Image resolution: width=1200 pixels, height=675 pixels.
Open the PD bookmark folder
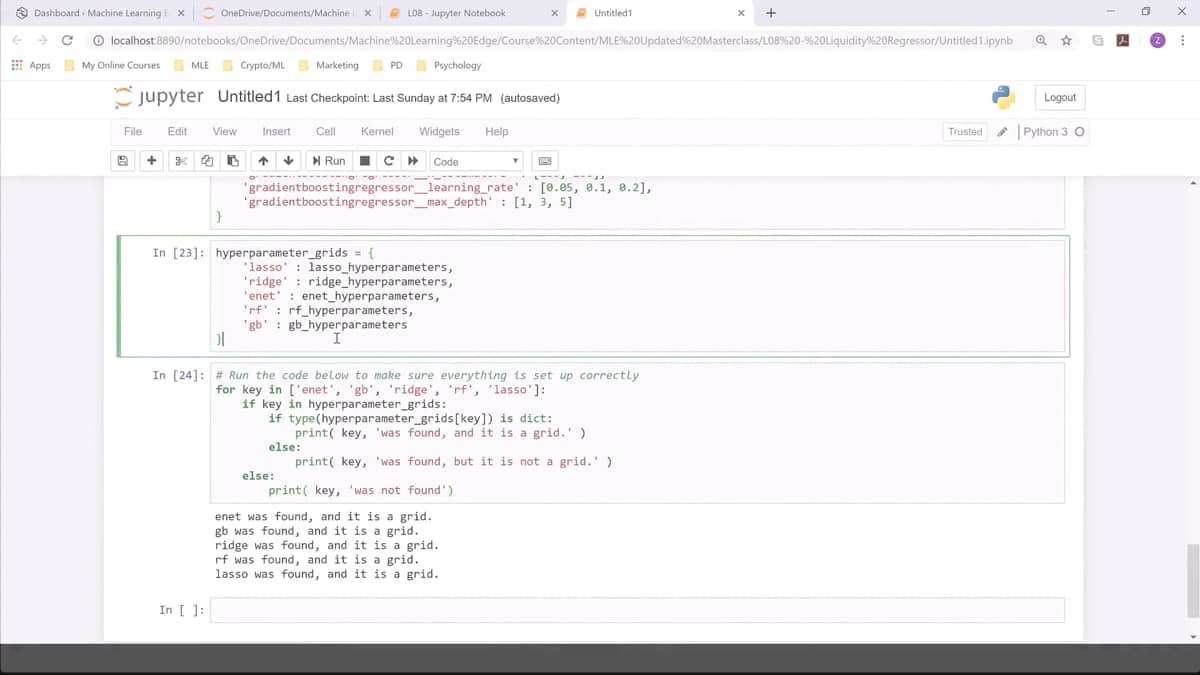388,65
